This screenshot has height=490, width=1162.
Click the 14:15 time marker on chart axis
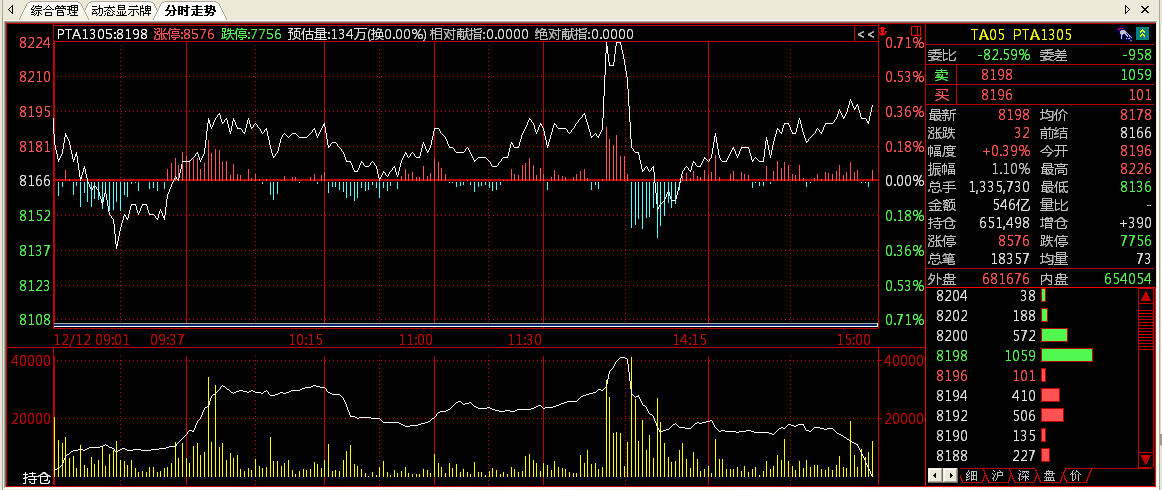click(690, 340)
